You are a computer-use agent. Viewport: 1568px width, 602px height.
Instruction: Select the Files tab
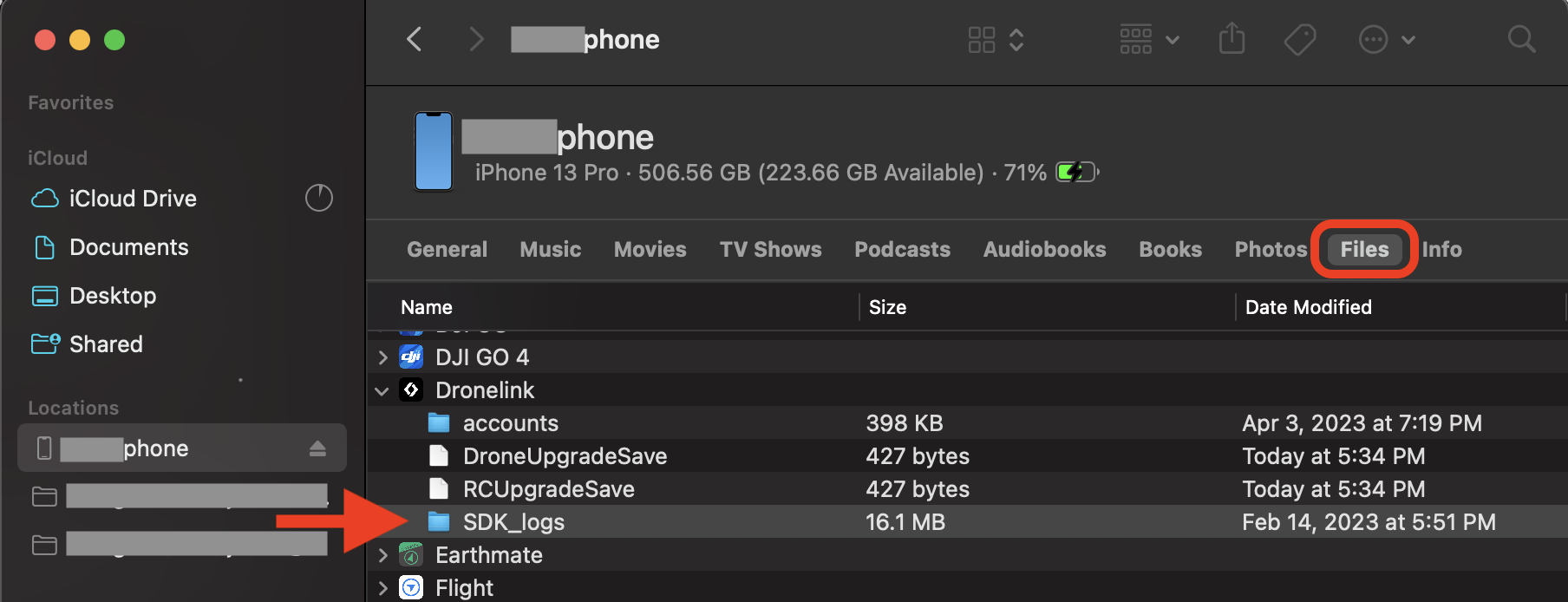[x=1364, y=250]
